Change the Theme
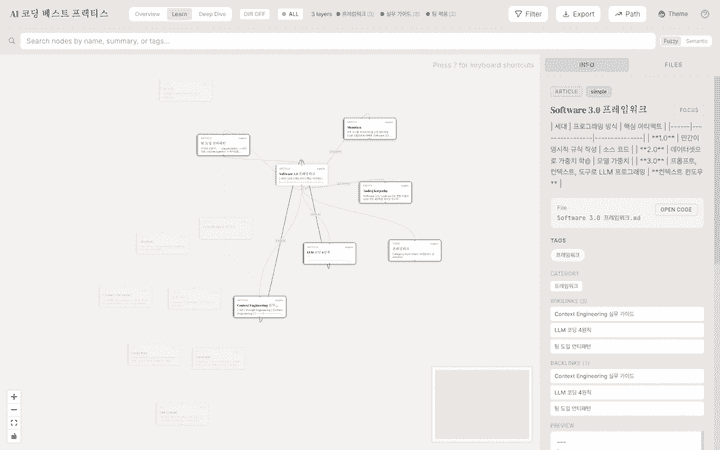The height and width of the screenshot is (450, 720). coord(673,14)
